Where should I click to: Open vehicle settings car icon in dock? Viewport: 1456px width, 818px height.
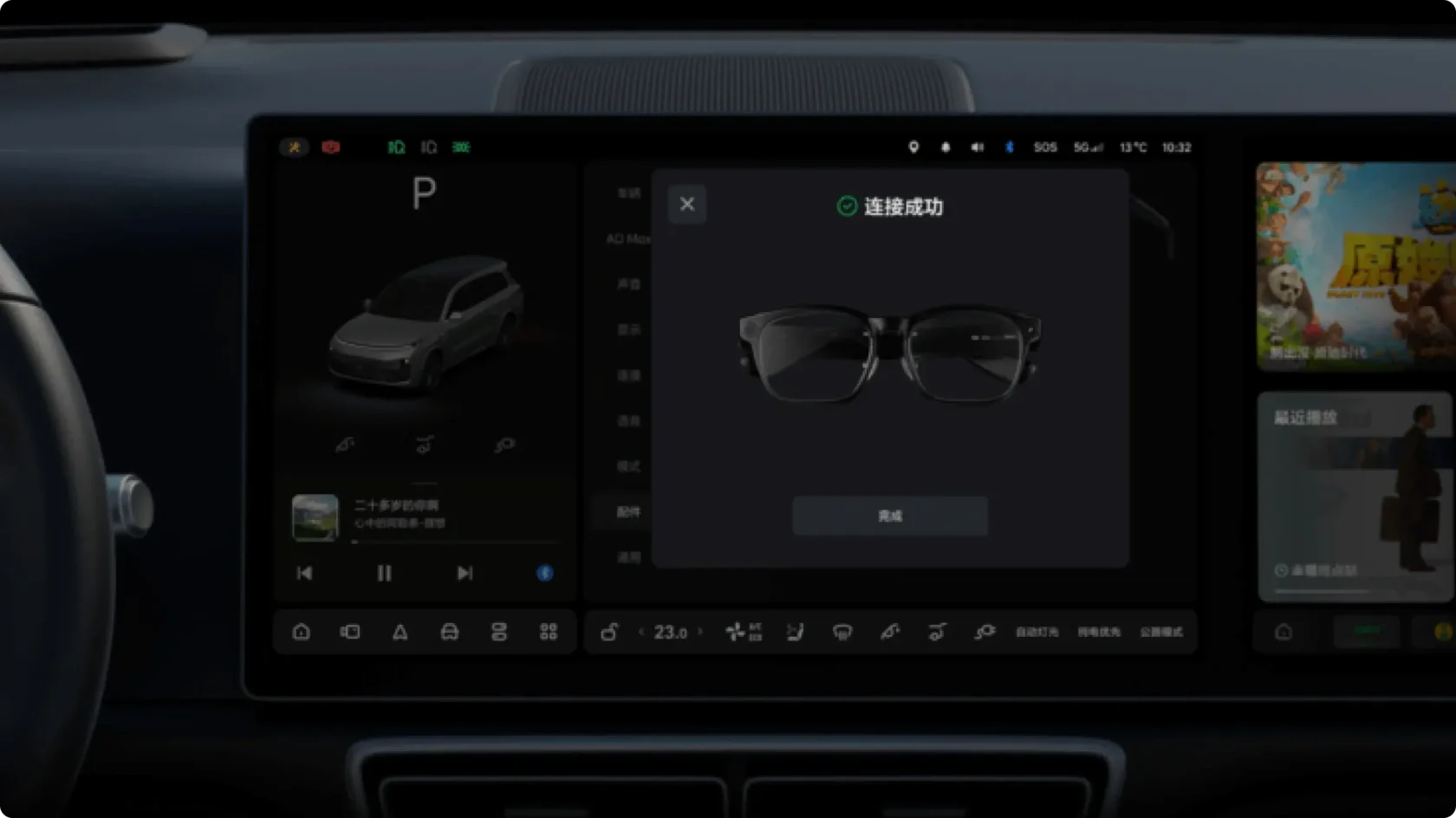449,632
